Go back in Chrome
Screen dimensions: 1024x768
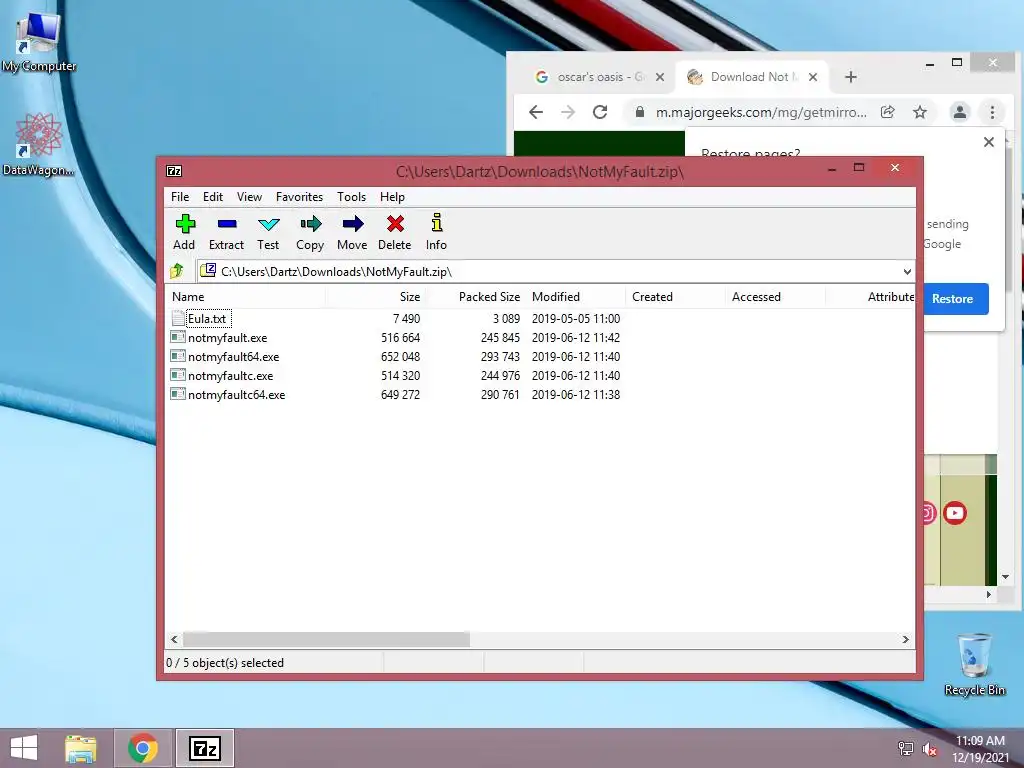tap(536, 112)
